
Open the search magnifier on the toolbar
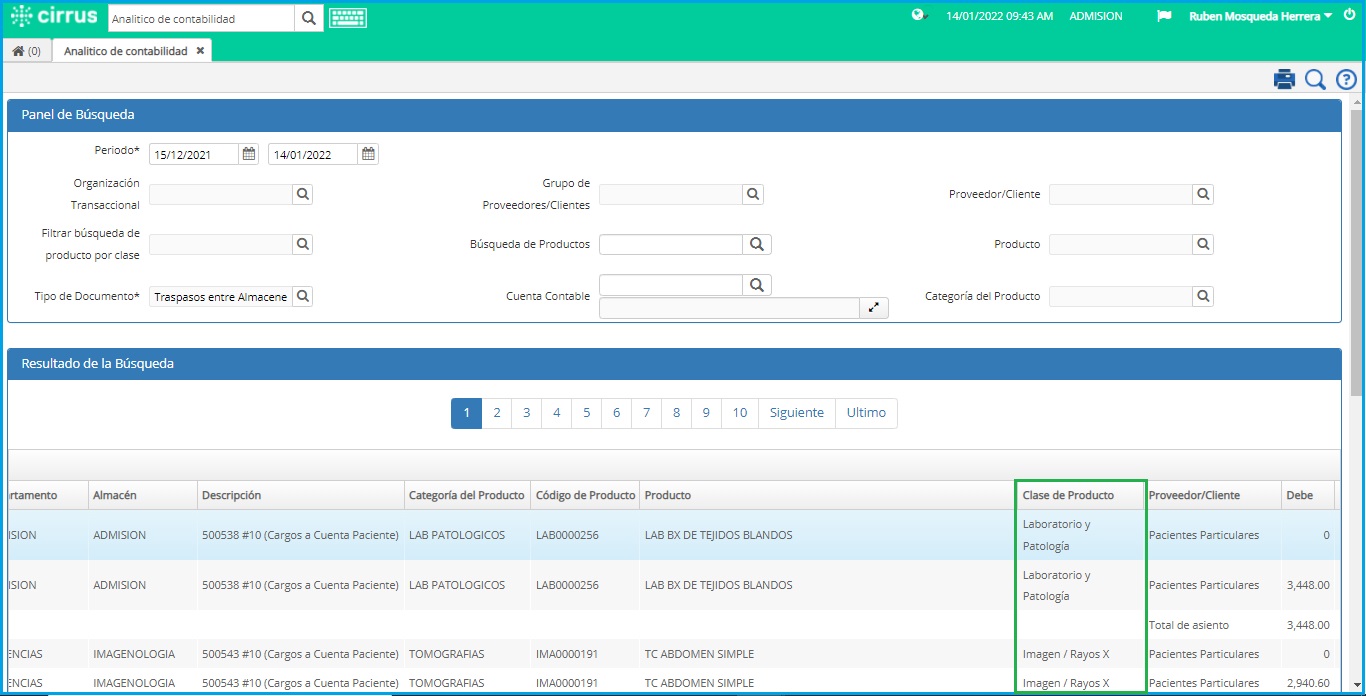[x=1315, y=78]
